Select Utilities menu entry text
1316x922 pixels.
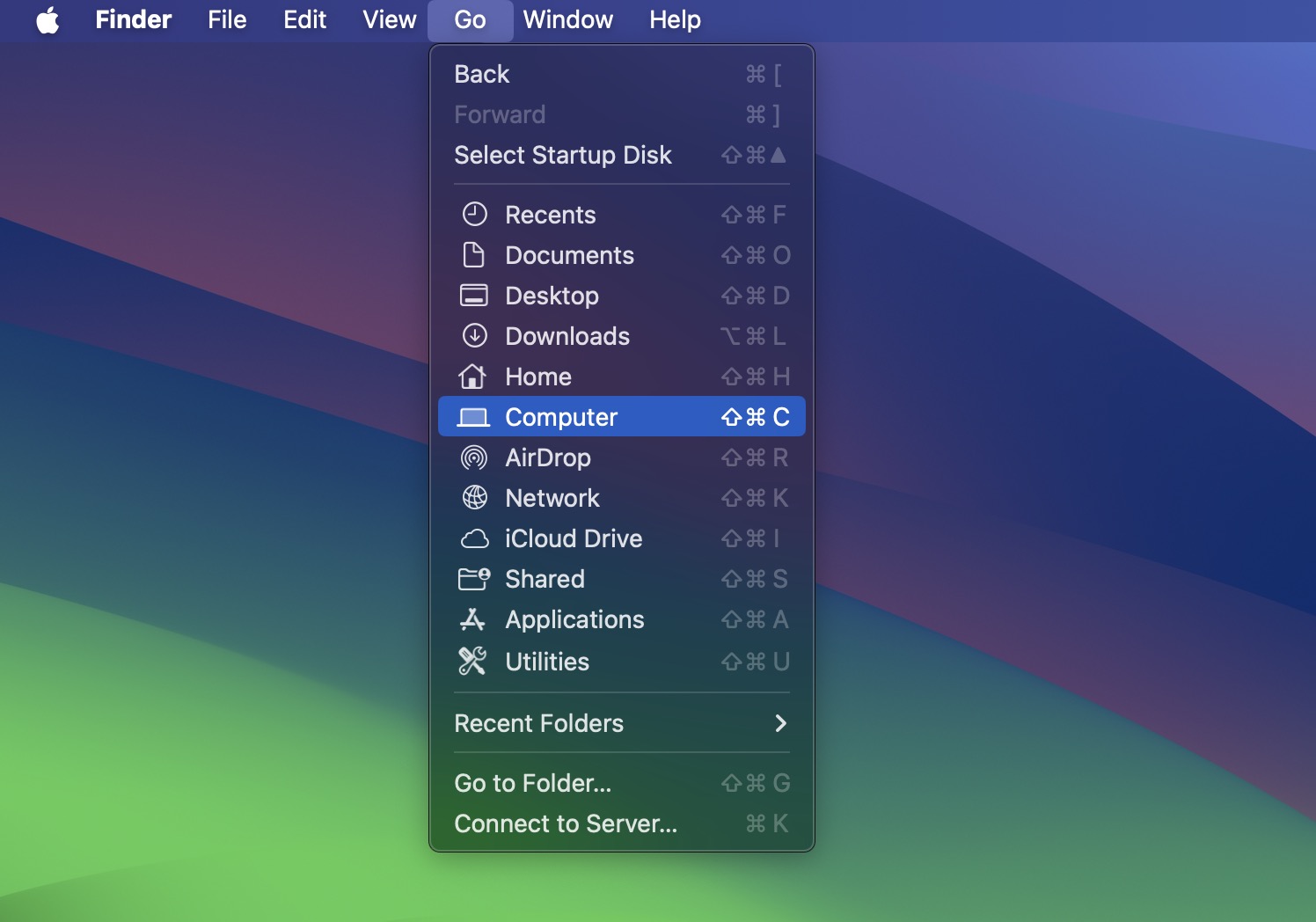[547, 662]
